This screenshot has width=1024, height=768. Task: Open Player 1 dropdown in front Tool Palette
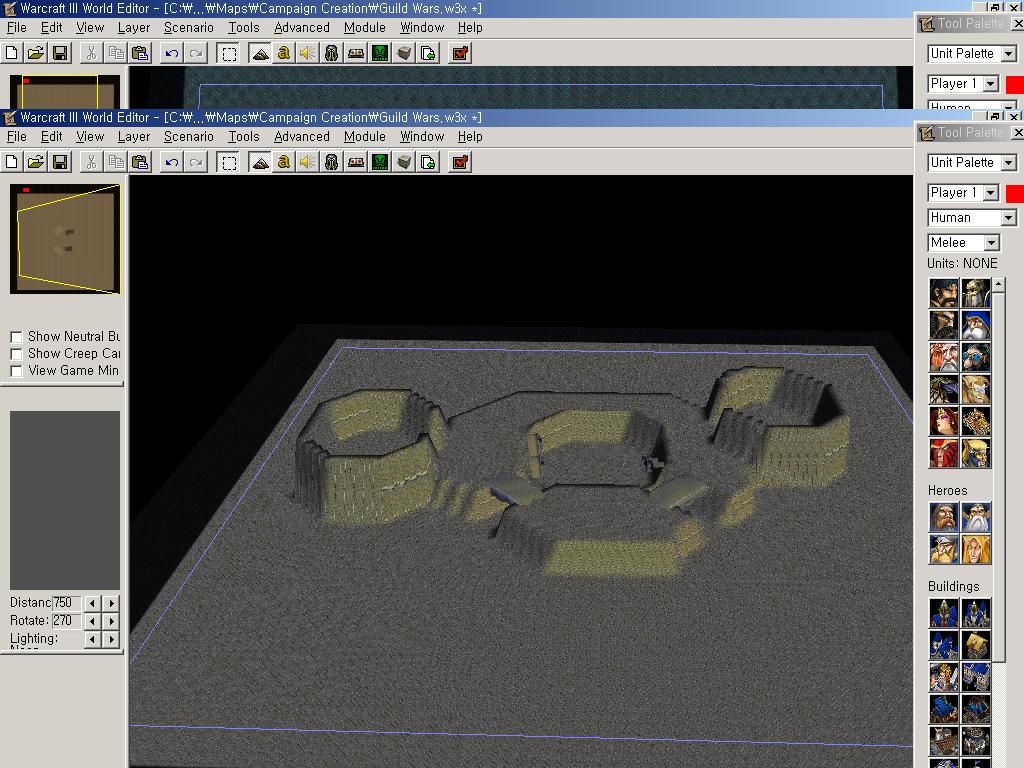(x=991, y=193)
